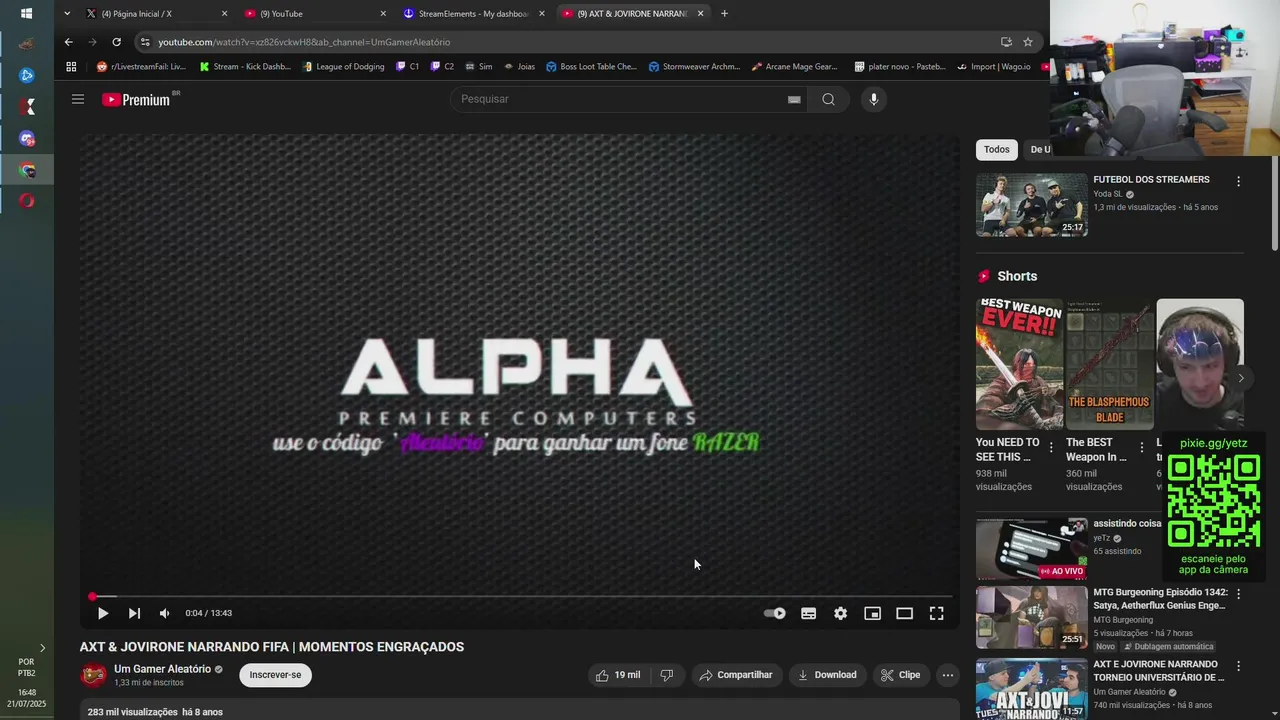Open Import | Wago.io bookmark

coord(994,67)
